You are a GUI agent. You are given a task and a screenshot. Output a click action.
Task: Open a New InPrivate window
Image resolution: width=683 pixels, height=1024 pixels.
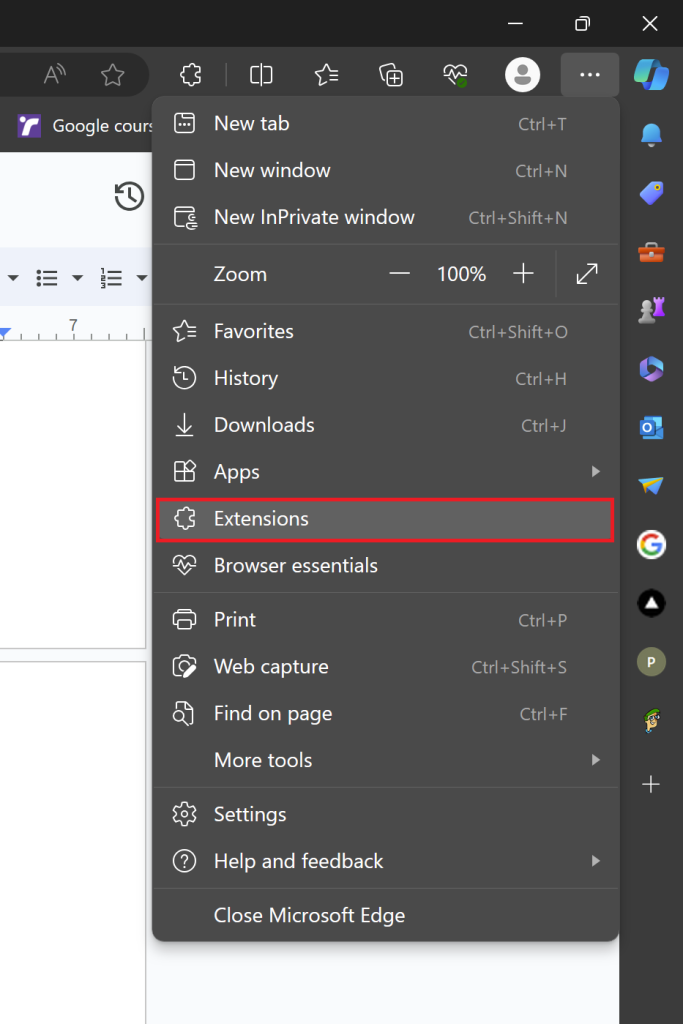(314, 217)
